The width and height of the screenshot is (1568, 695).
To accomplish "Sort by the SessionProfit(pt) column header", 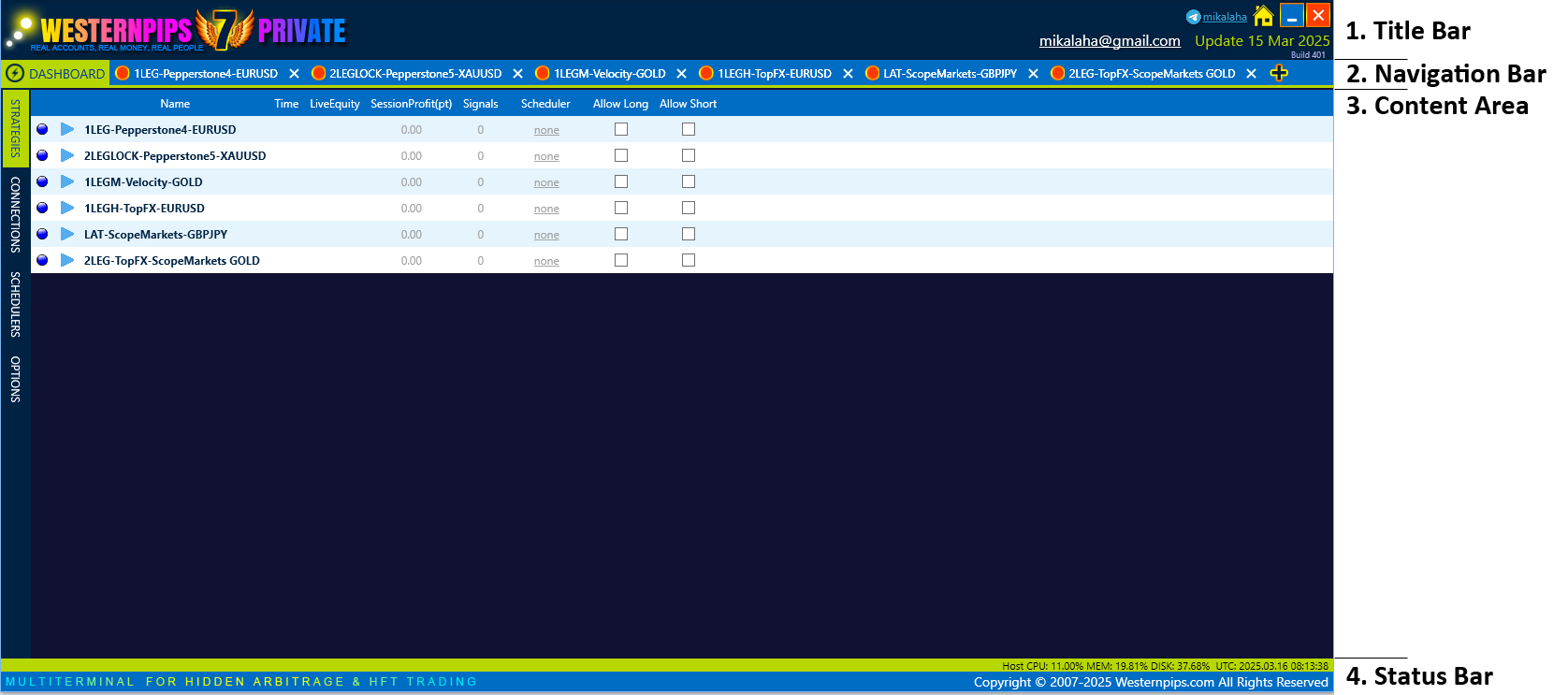I will click(x=411, y=104).
